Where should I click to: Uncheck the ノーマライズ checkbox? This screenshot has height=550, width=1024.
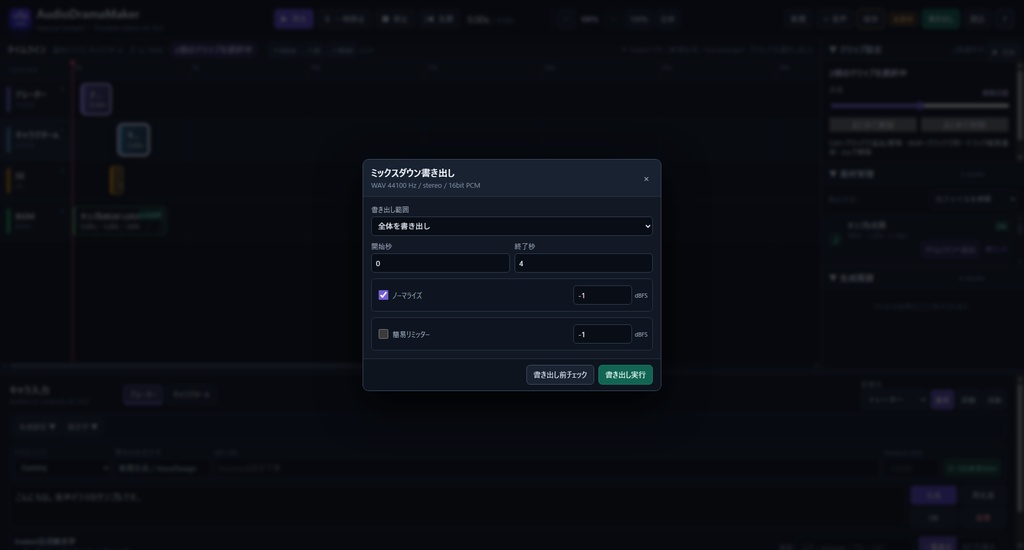[383, 295]
